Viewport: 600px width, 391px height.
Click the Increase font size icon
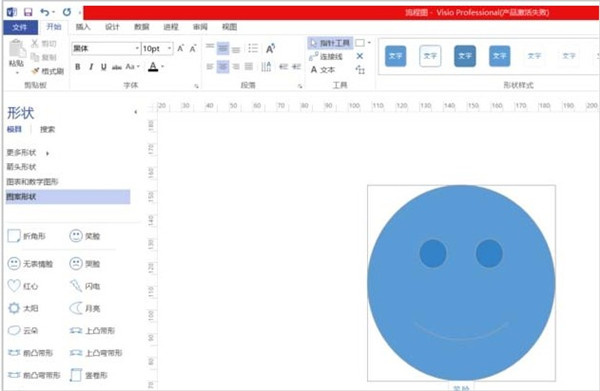(180, 48)
